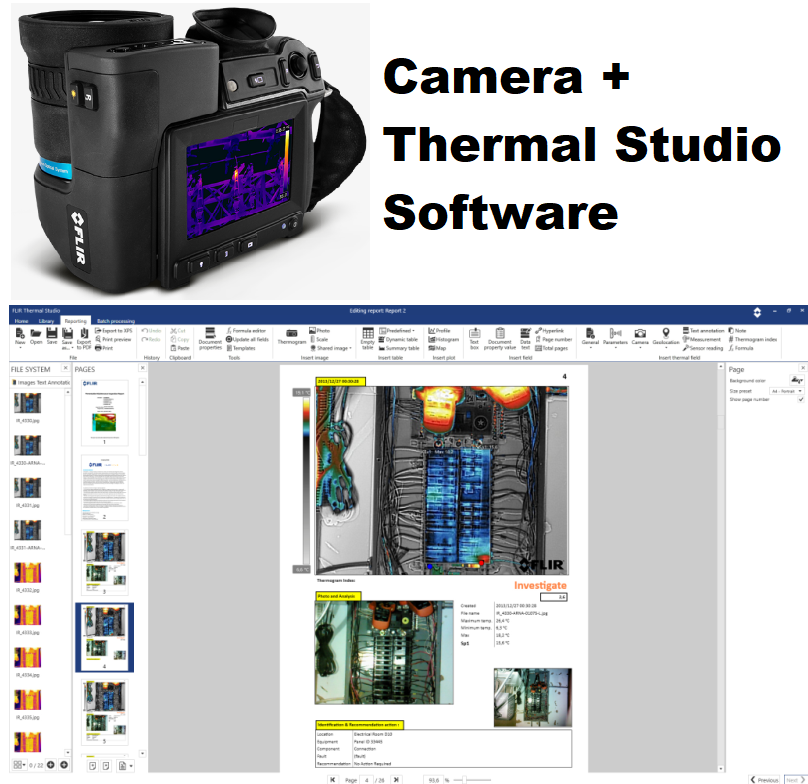Image resolution: width=808 pixels, height=784 pixels.
Task: Insert a Thermogram image
Action: (x=292, y=337)
